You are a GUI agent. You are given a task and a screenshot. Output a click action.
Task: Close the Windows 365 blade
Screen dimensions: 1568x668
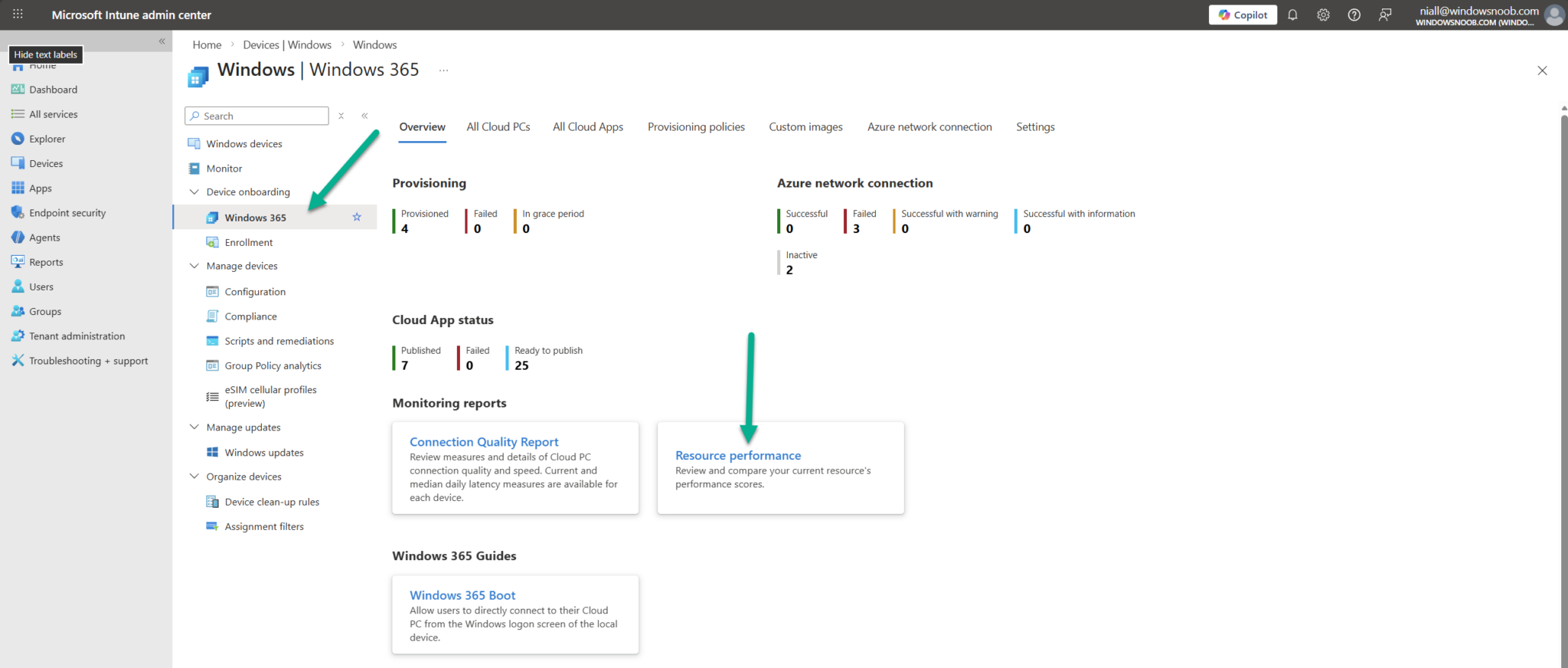tap(1542, 70)
